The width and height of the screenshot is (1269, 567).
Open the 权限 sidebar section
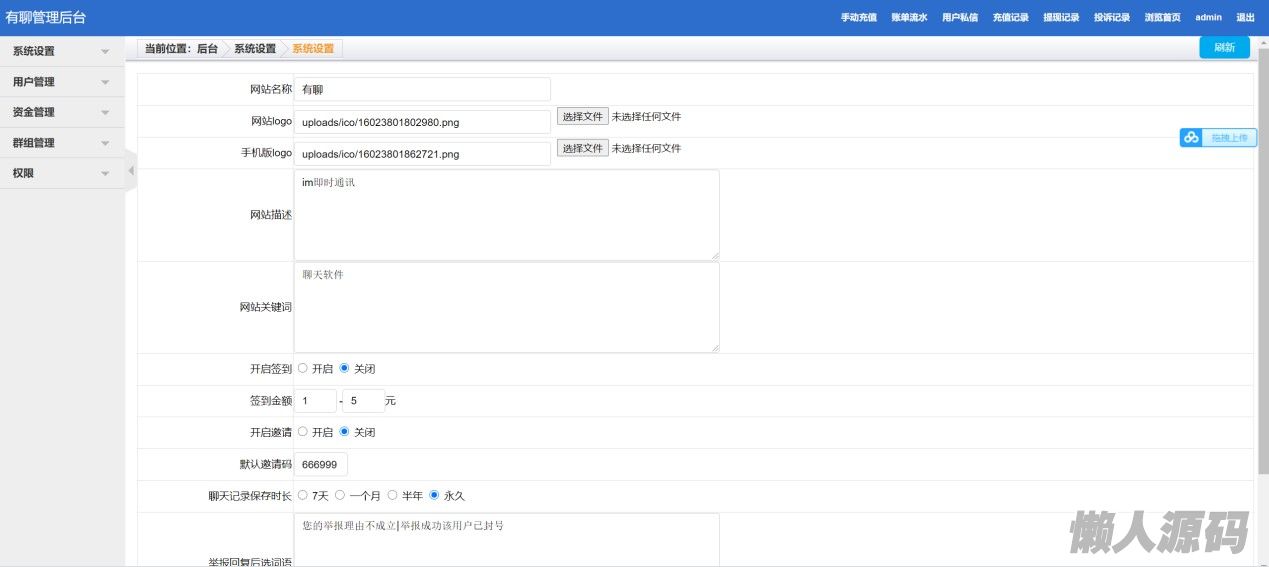pos(62,173)
